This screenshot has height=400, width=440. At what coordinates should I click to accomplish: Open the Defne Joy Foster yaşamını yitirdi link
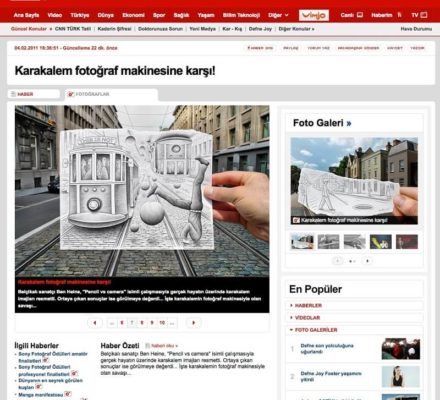[331, 376]
